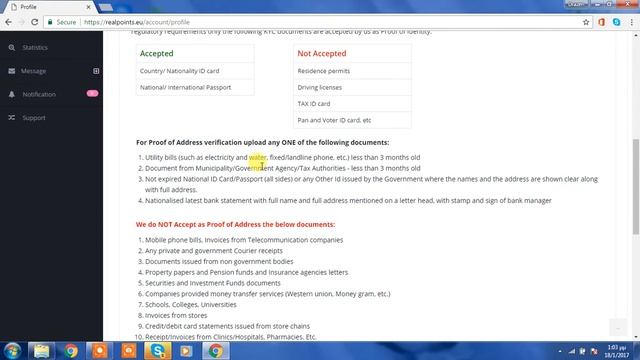Open the Chrome three-dot menu
The width and height of the screenshot is (640, 360).
click(x=631, y=22)
